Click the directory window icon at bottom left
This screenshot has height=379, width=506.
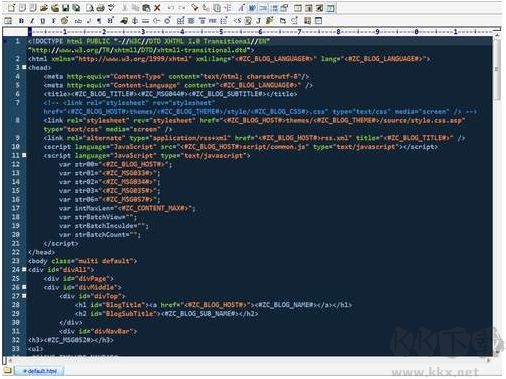point(7,371)
